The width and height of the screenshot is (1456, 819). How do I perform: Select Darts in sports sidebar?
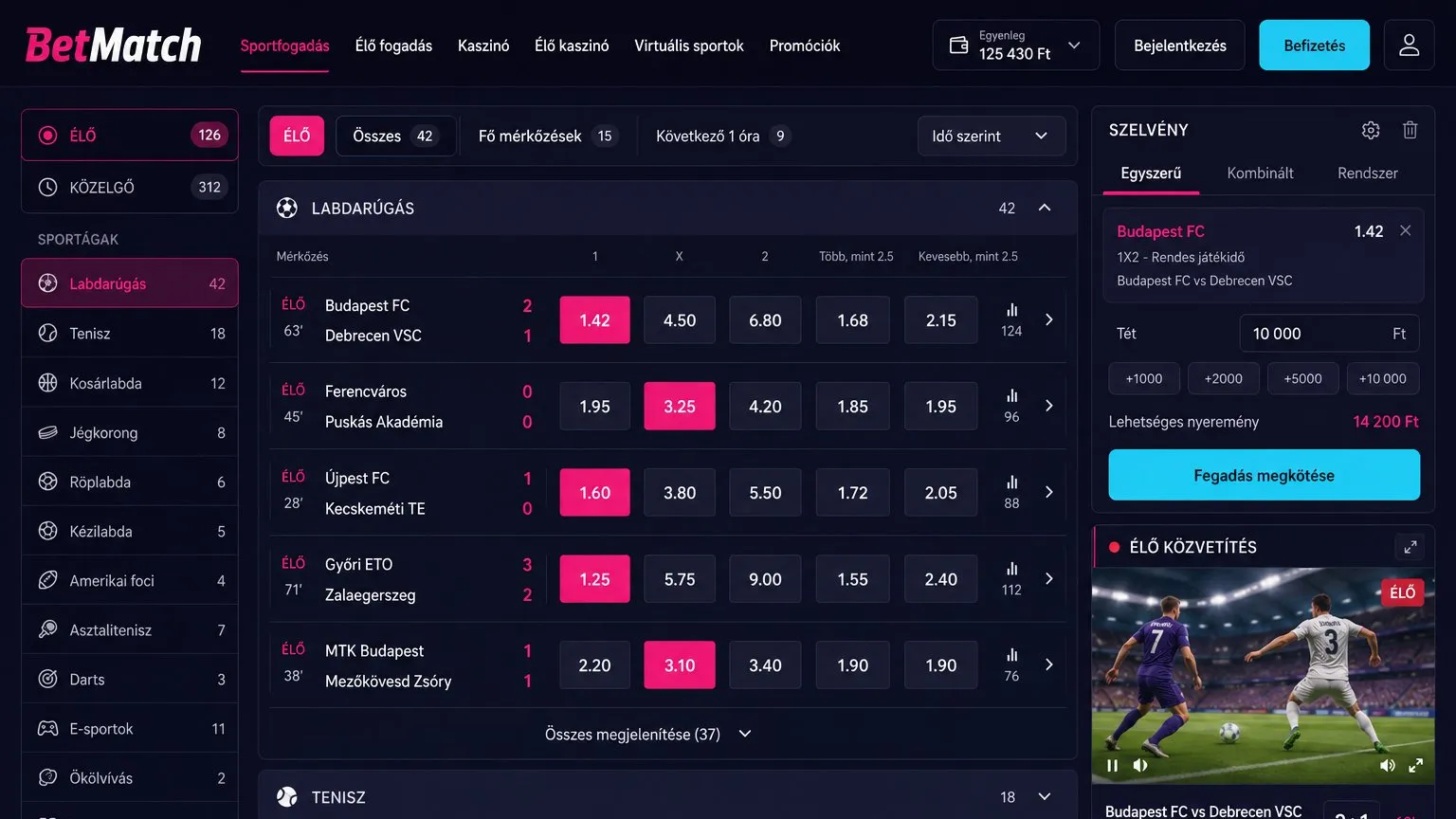point(130,679)
